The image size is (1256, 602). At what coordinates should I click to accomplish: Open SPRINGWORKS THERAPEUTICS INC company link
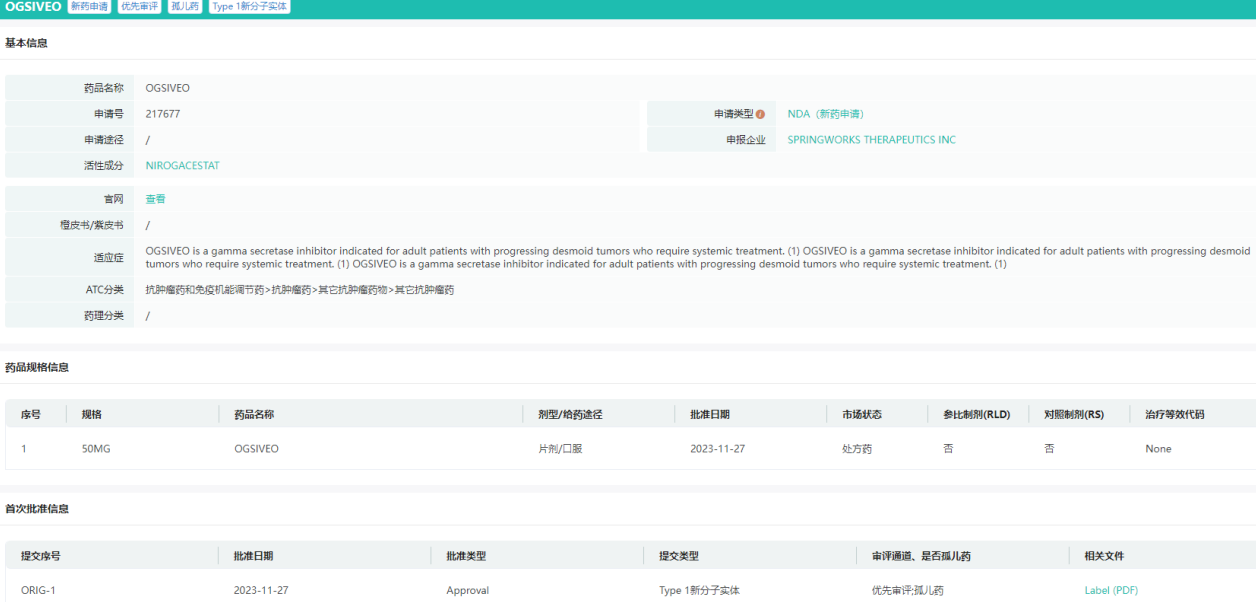pyautogui.click(x=871, y=140)
